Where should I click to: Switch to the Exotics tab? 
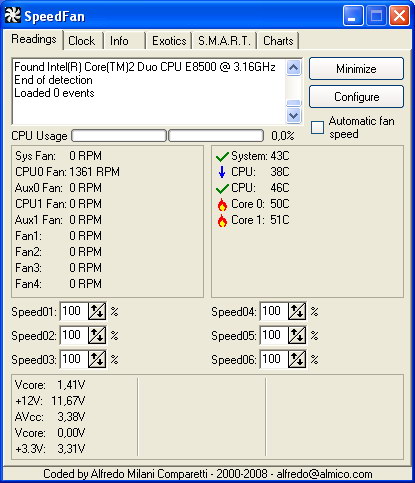[169, 41]
